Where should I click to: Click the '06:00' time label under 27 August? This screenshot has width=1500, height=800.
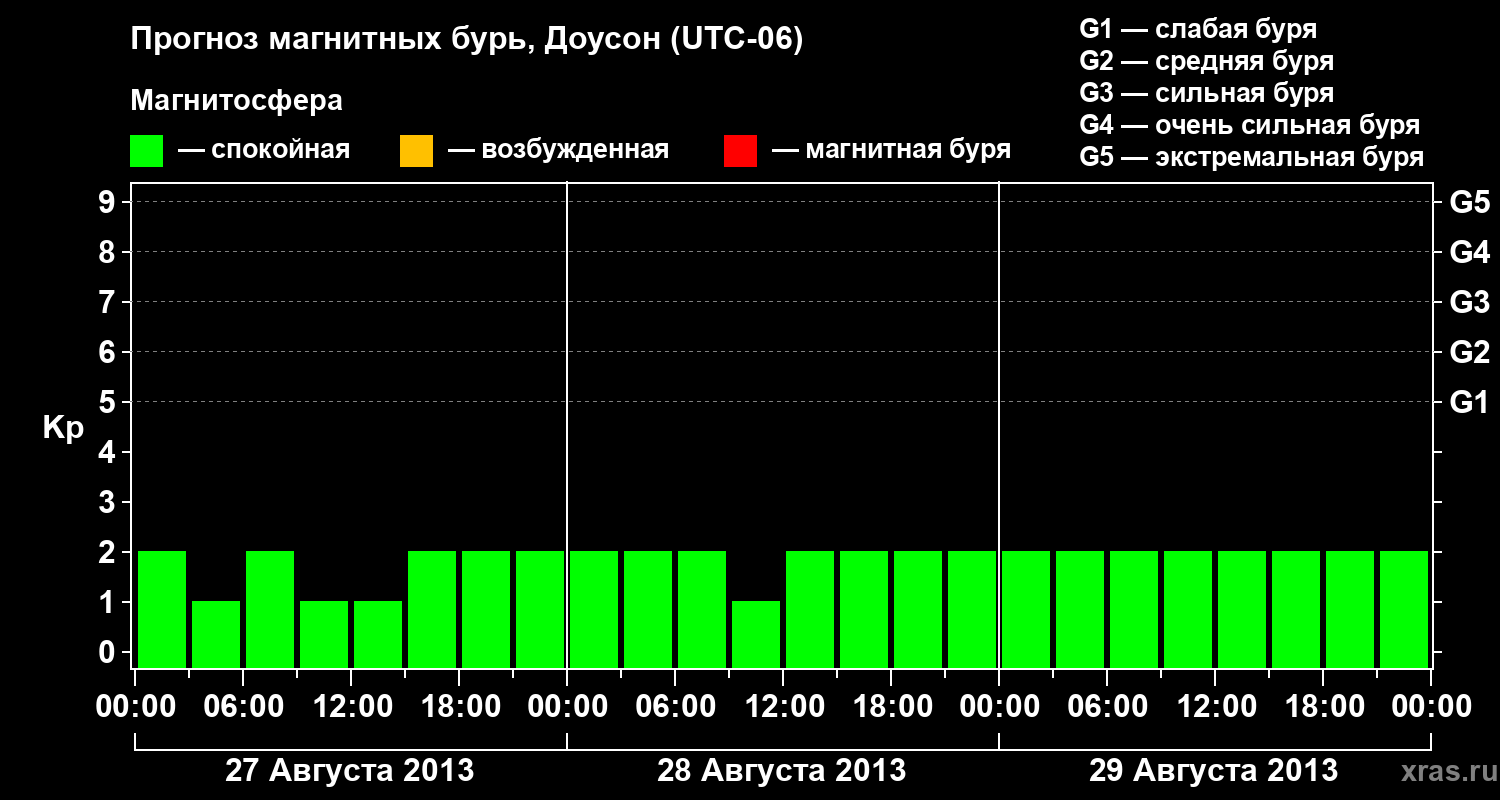243,707
